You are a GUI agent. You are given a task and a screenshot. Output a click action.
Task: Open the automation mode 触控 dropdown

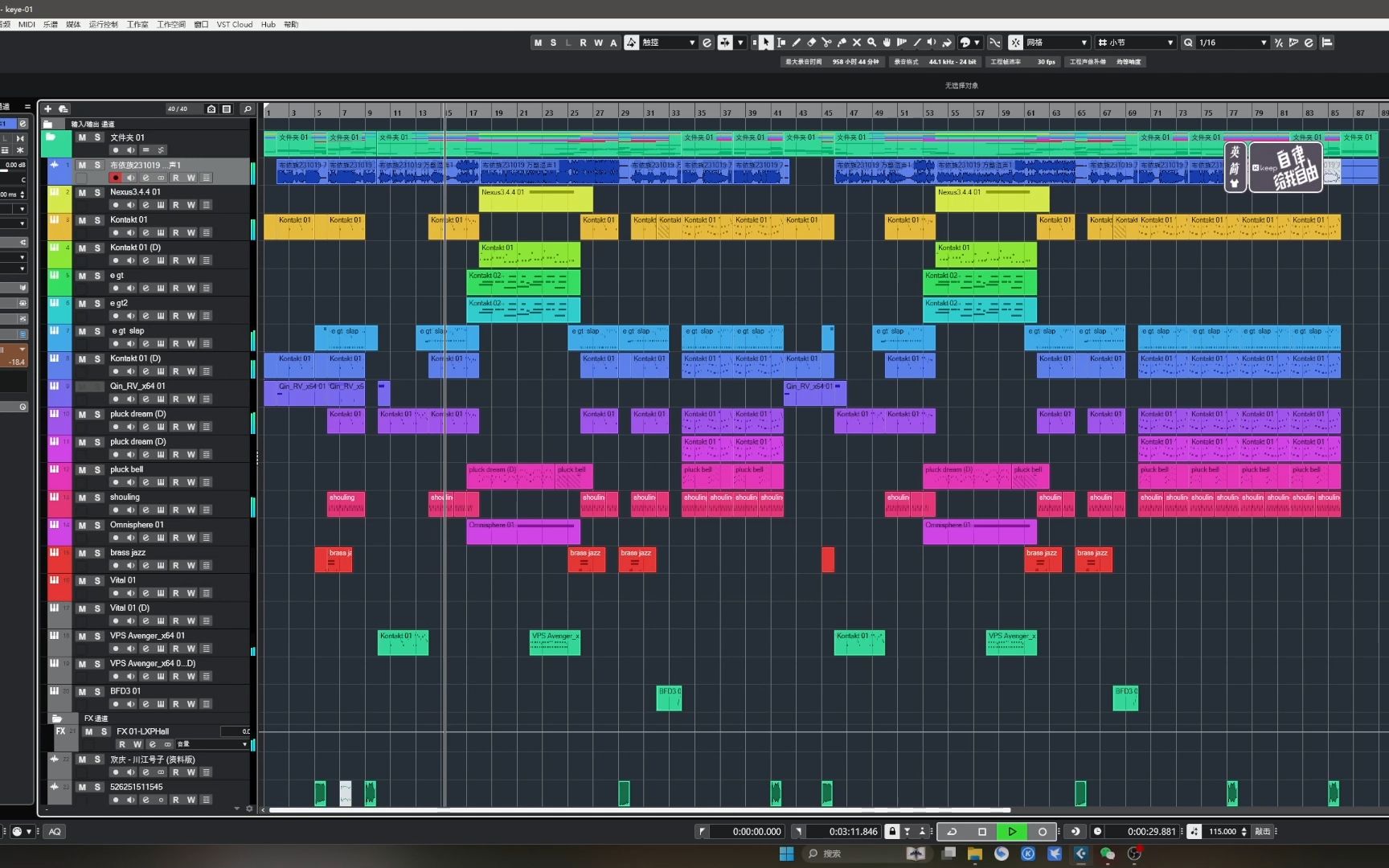pos(669,43)
